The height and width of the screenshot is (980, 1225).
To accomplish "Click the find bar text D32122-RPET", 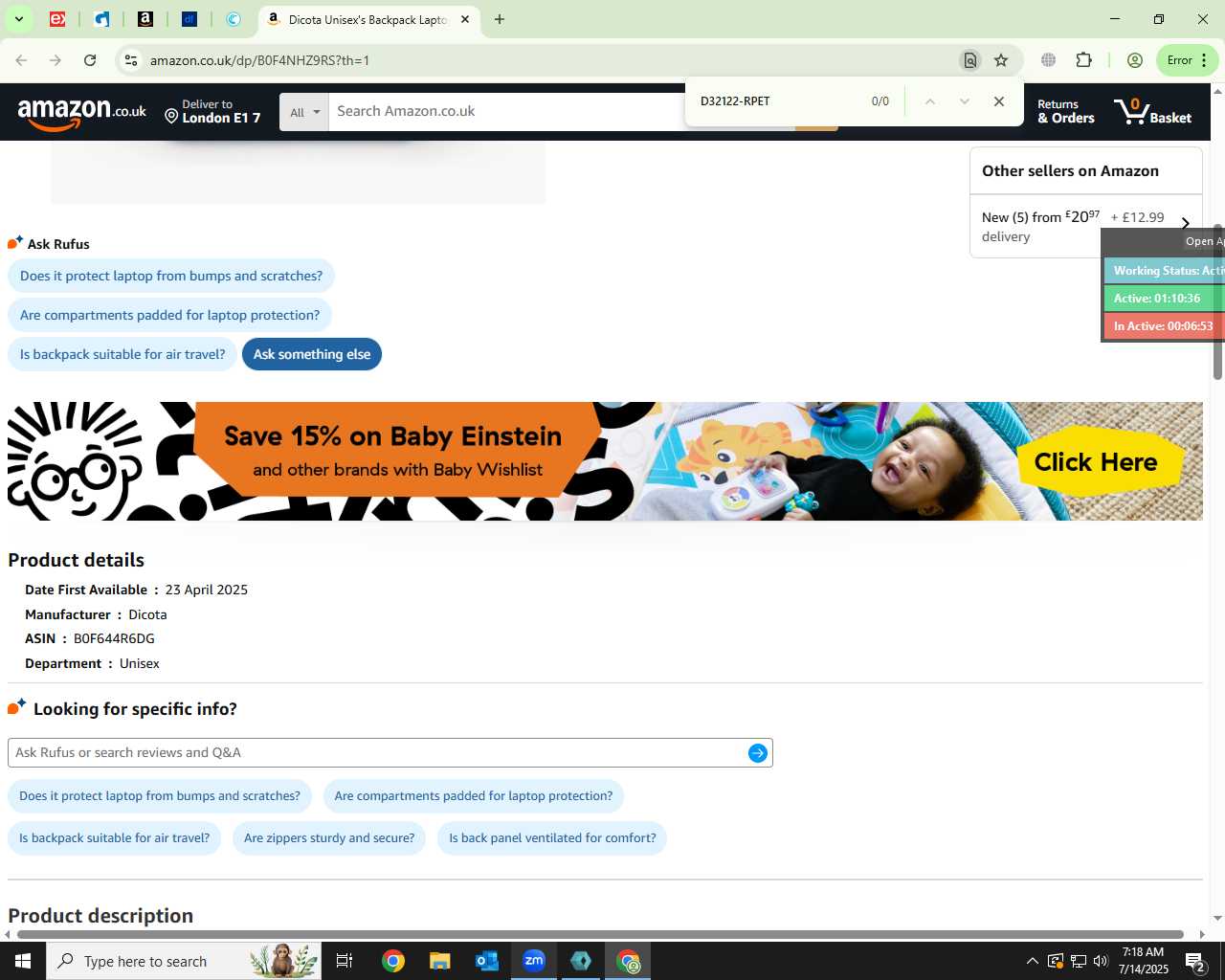I will click(x=735, y=101).
